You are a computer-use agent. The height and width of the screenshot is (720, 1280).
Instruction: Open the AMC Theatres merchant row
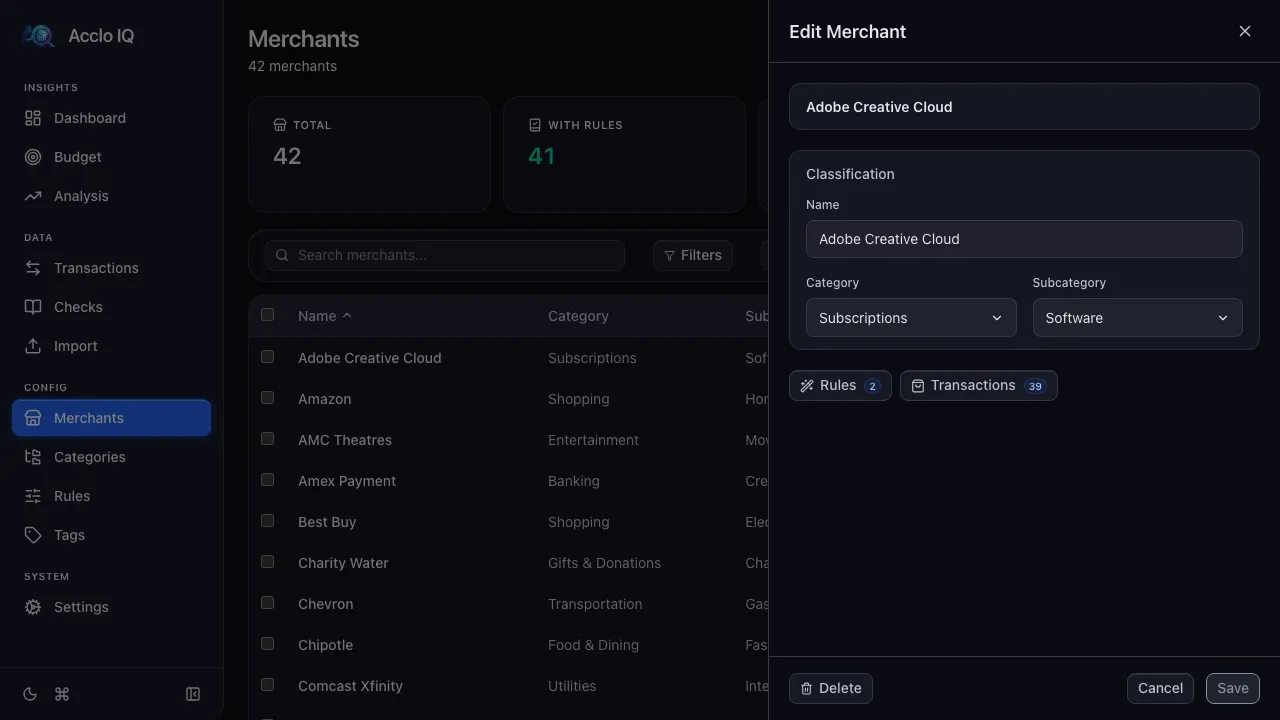click(x=508, y=440)
